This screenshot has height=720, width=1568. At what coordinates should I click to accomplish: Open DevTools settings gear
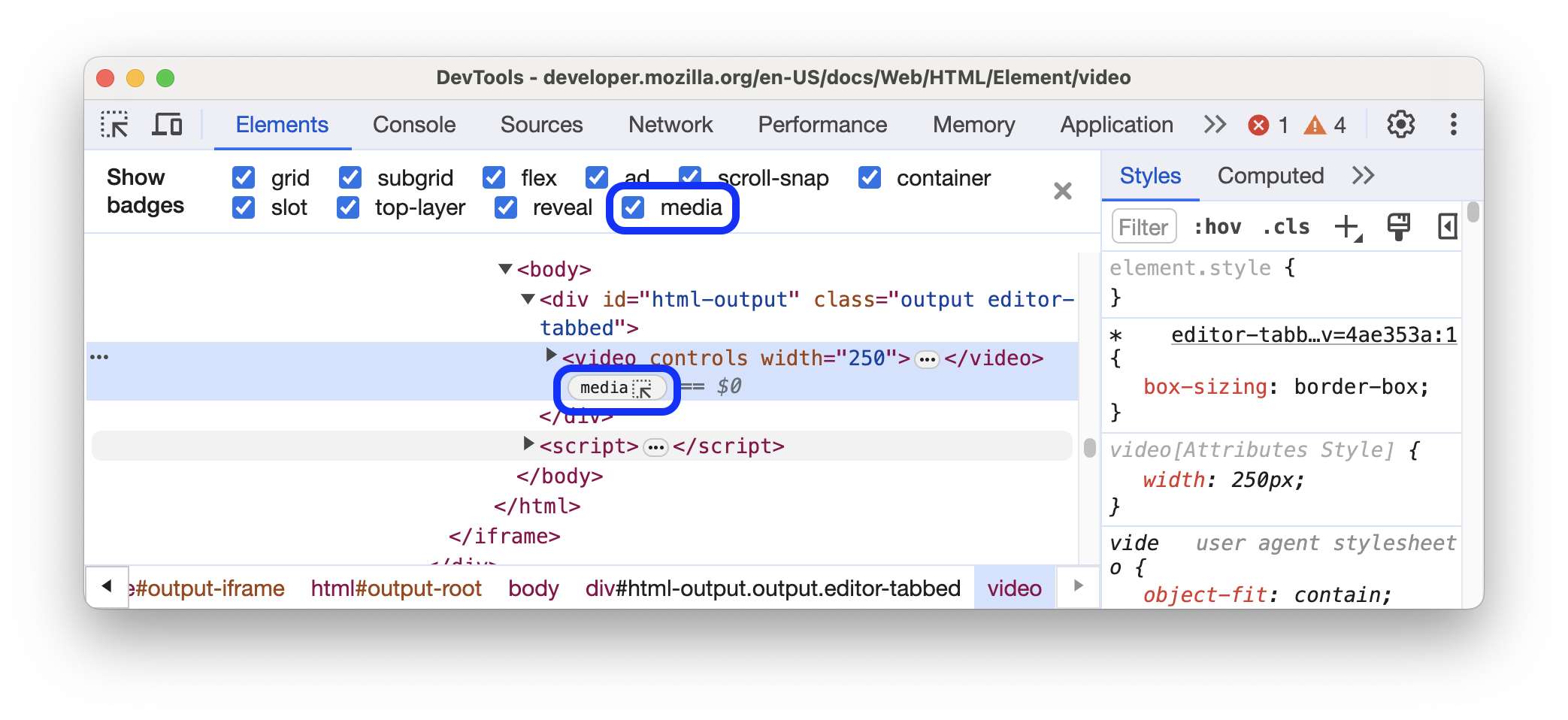pyautogui.click(x=1400, y=125)
